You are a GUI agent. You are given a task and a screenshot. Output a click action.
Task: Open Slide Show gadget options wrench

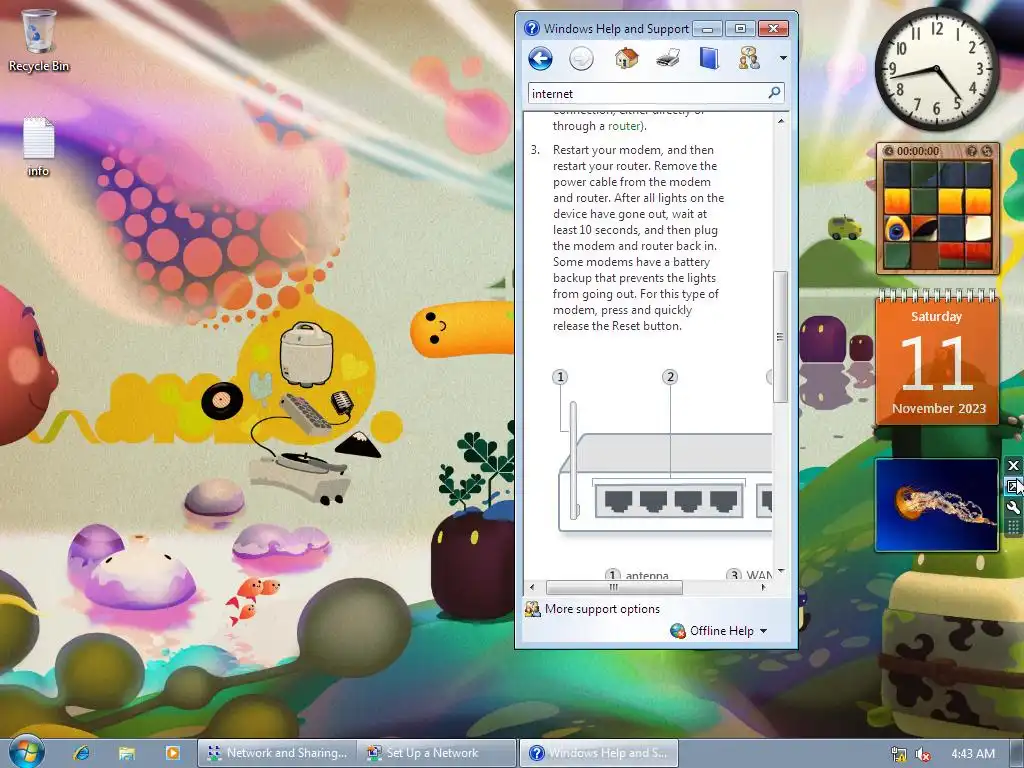coord(1013,507)
